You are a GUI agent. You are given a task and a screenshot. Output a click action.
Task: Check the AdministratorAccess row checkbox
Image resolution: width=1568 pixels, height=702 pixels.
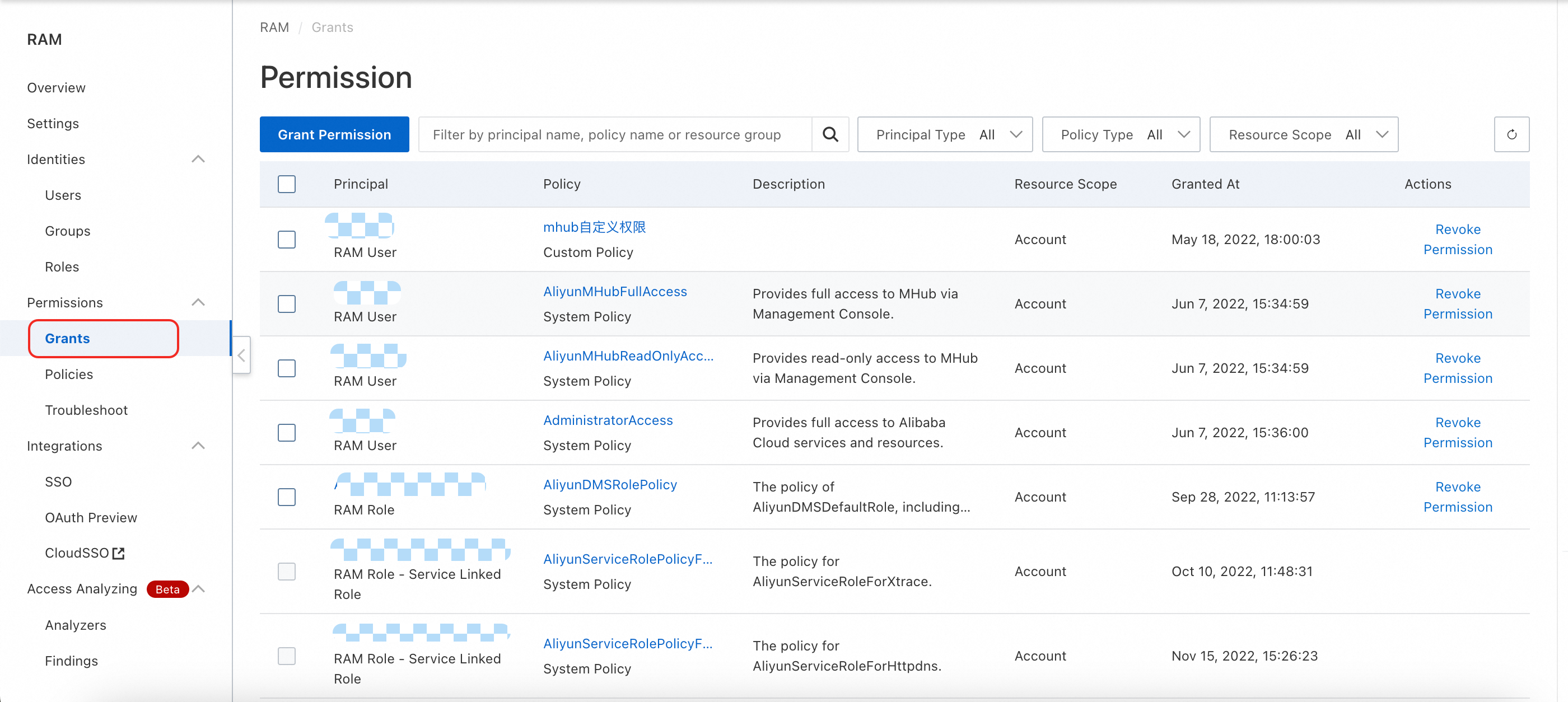click(x=286, y=433)
